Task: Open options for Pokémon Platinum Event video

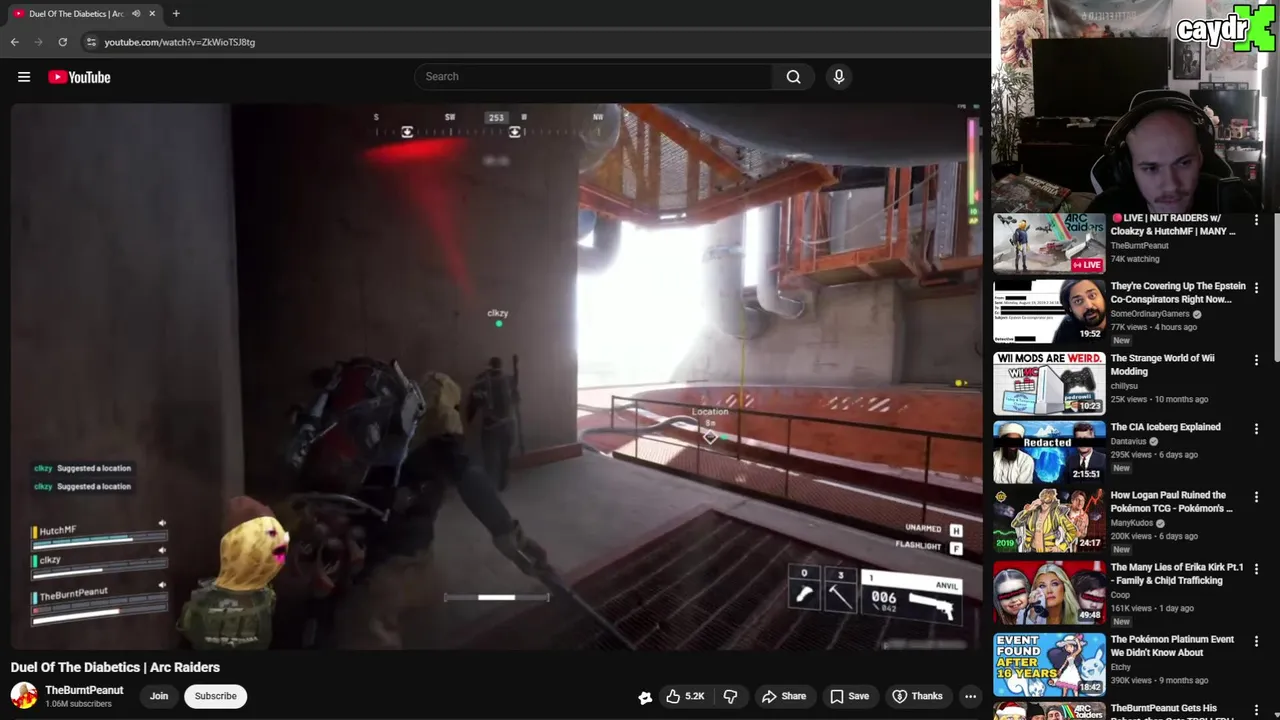Action: [1257, 641]
